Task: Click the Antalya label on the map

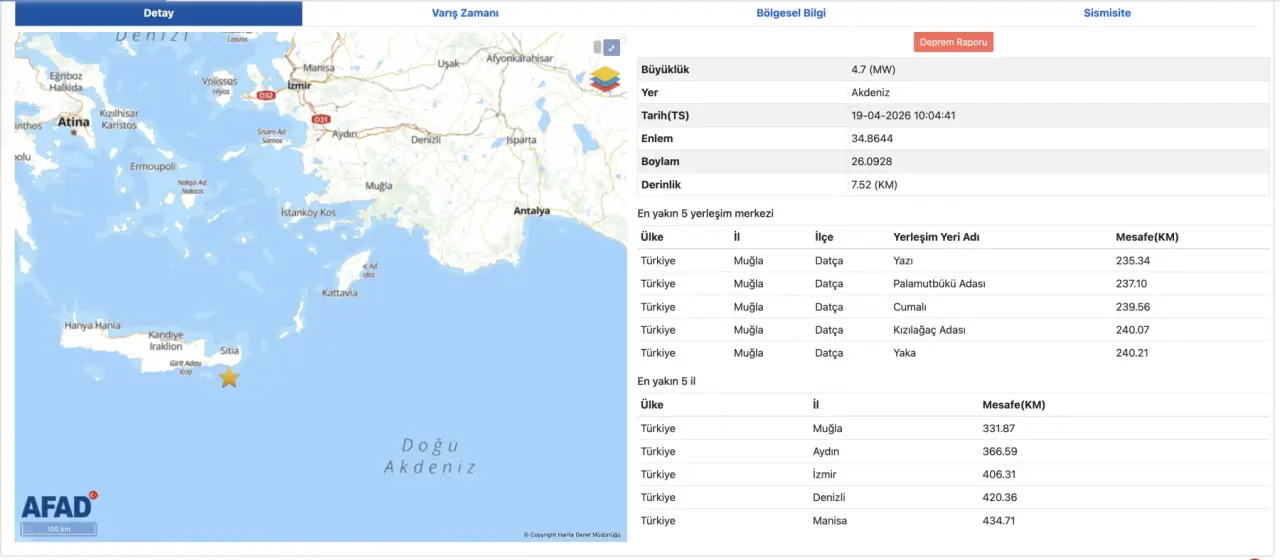Action: coord(531,211)
